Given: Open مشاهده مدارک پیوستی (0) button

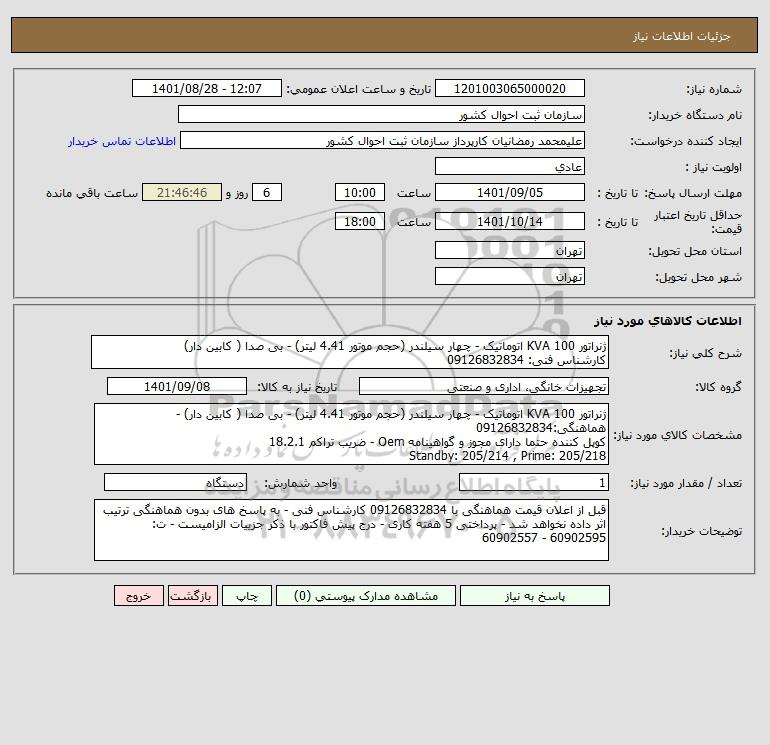Looking at the screenshot, I should point(366,596).
